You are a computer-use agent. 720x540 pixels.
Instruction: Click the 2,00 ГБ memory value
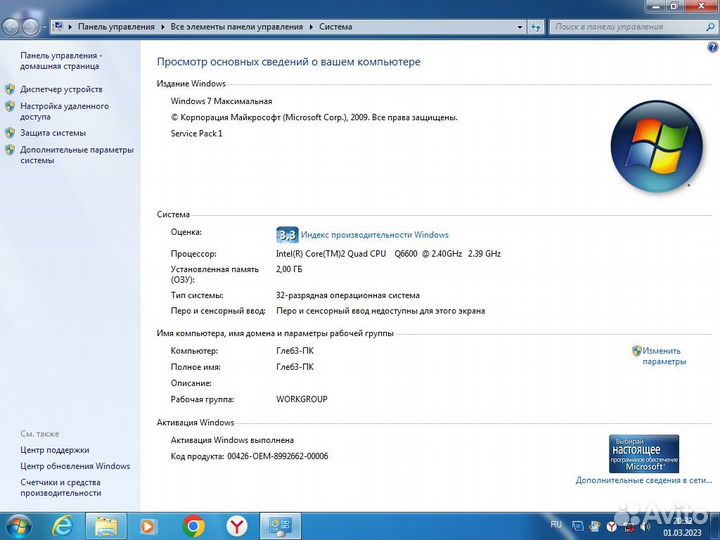(289, 269)
